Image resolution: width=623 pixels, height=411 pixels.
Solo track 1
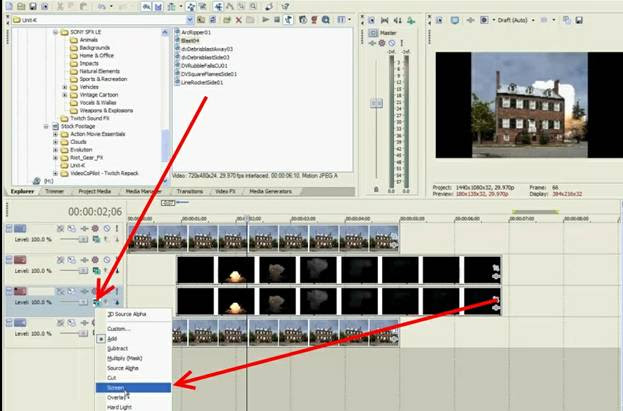tap(117, 229)
